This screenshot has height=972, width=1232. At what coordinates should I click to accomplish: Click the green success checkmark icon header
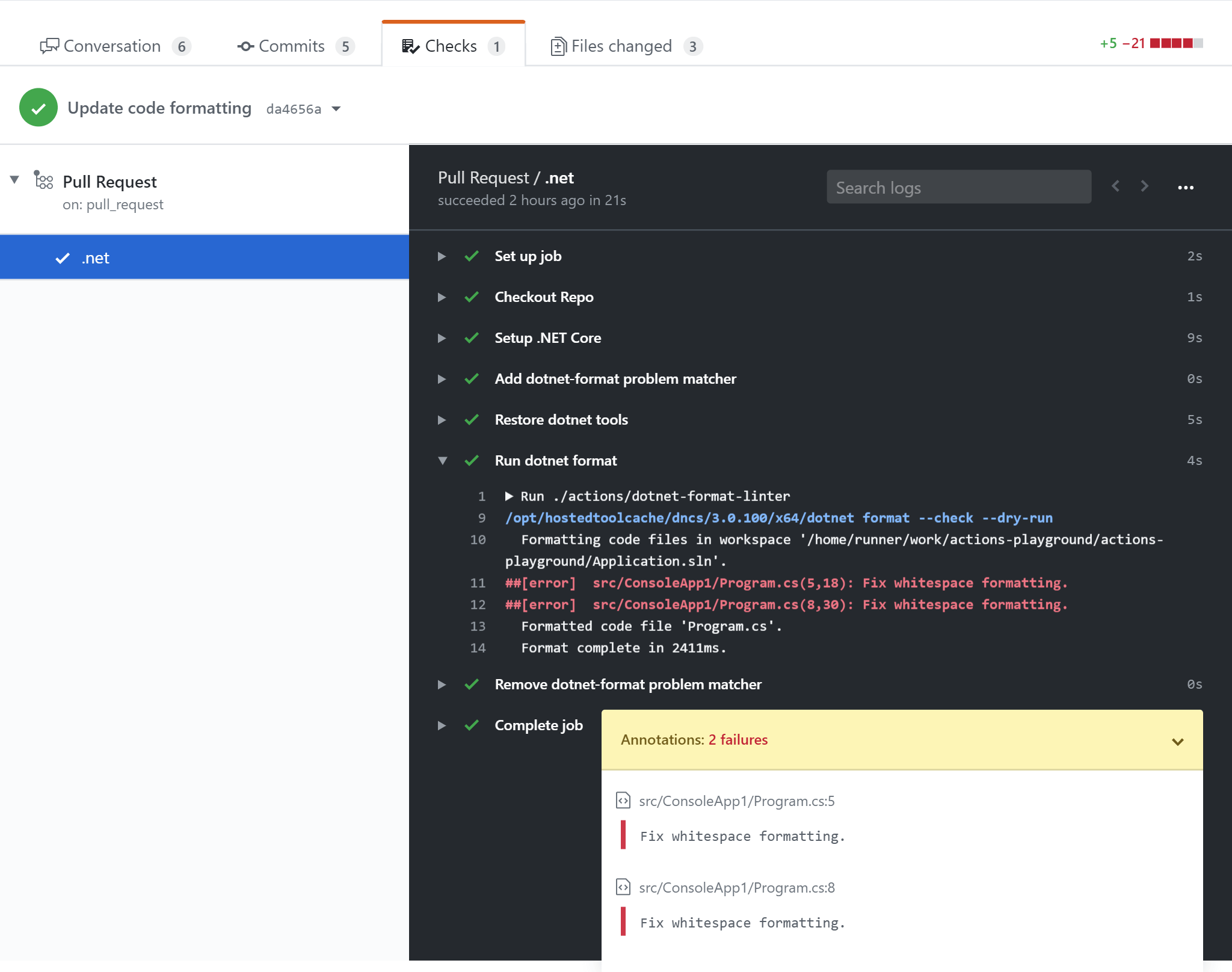point(37,108)
